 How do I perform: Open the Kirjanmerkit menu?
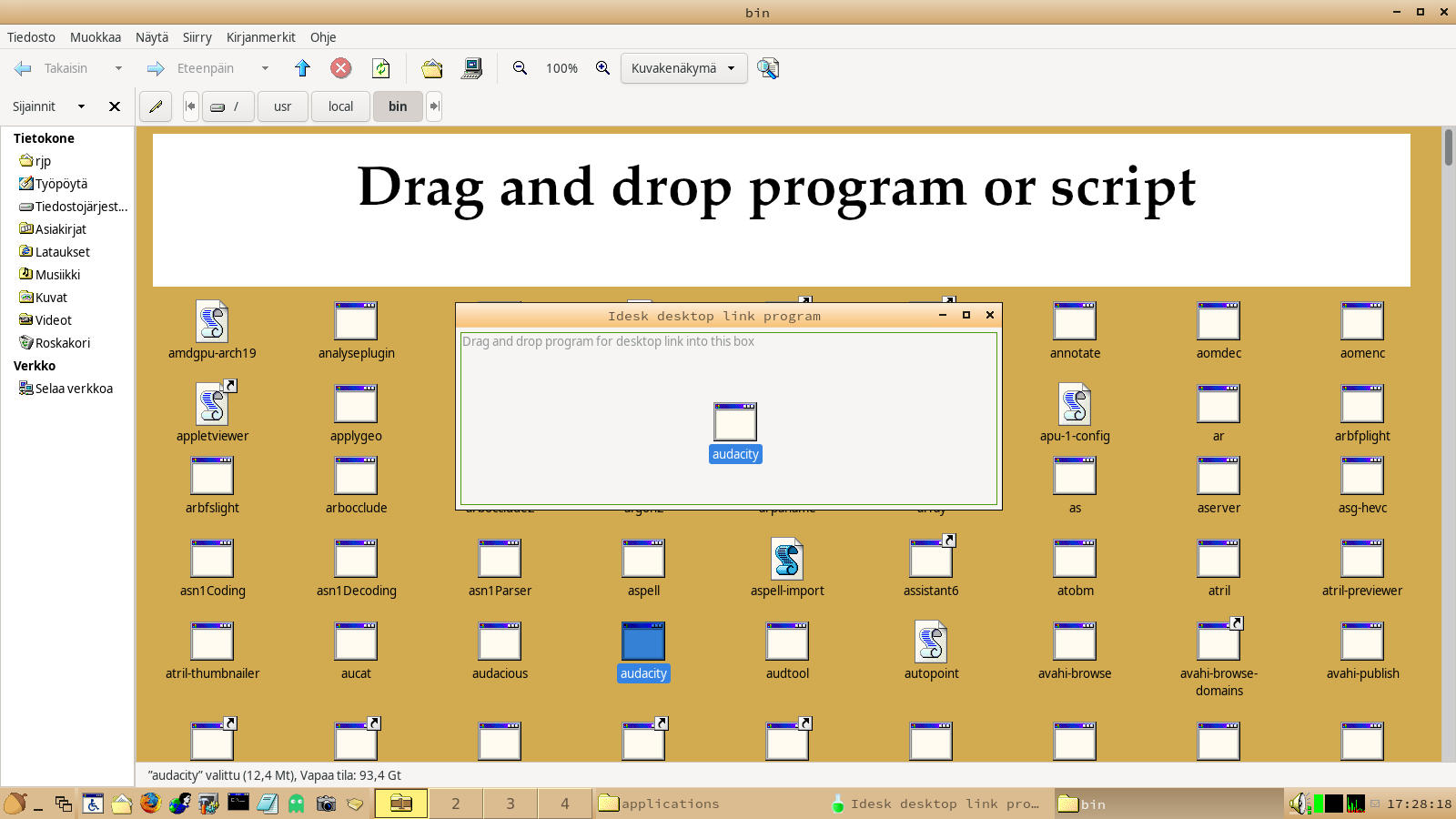[260, 37]
